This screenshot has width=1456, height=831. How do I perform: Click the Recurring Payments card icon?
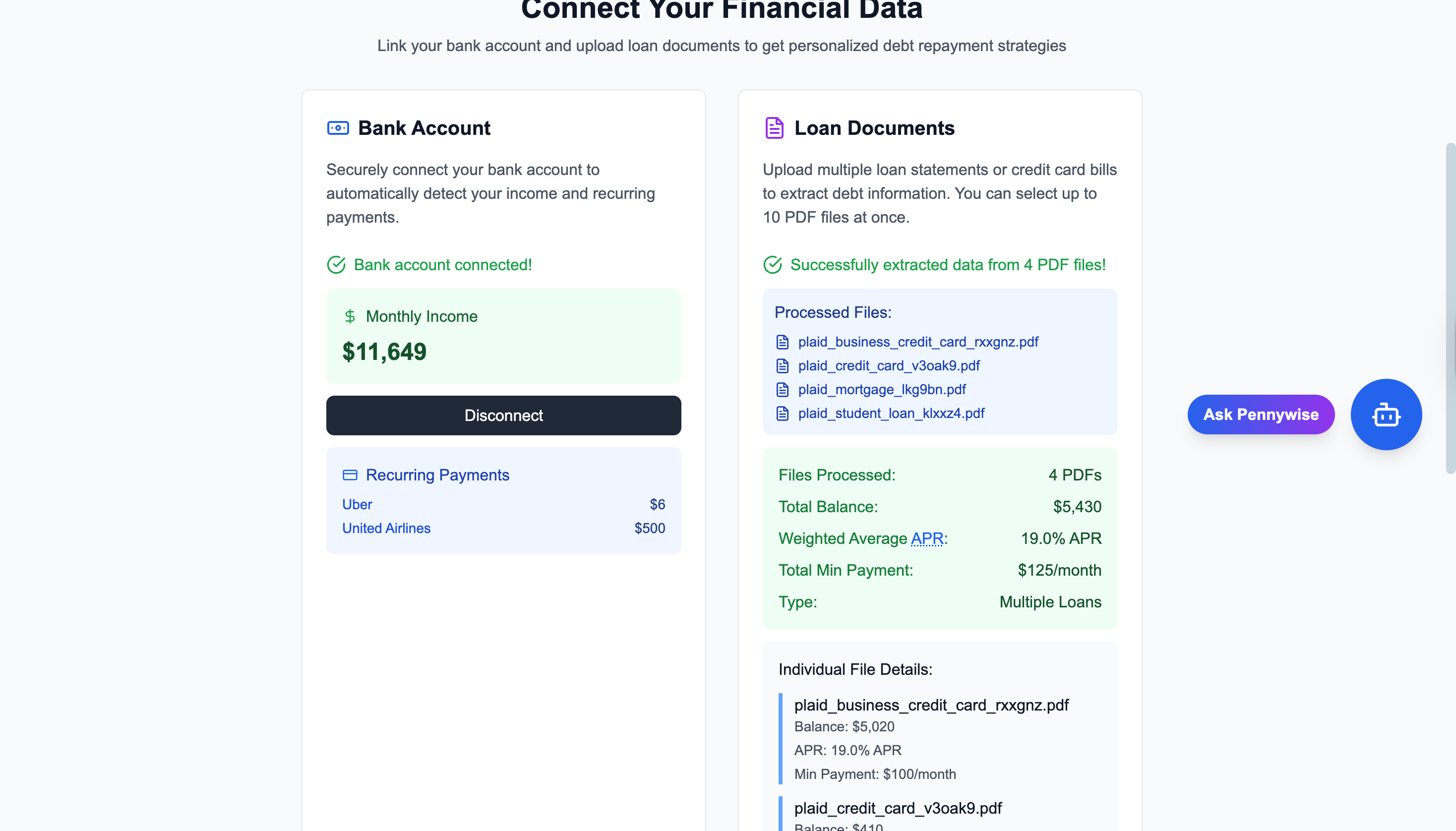tap(350, 475)
